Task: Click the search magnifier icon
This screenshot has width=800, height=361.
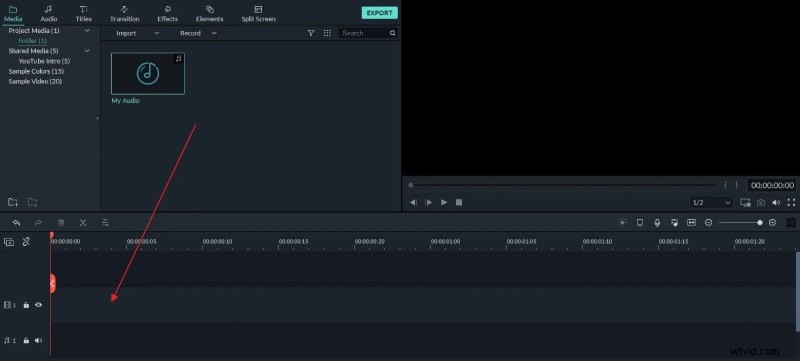Action: [x=392, y=33]
